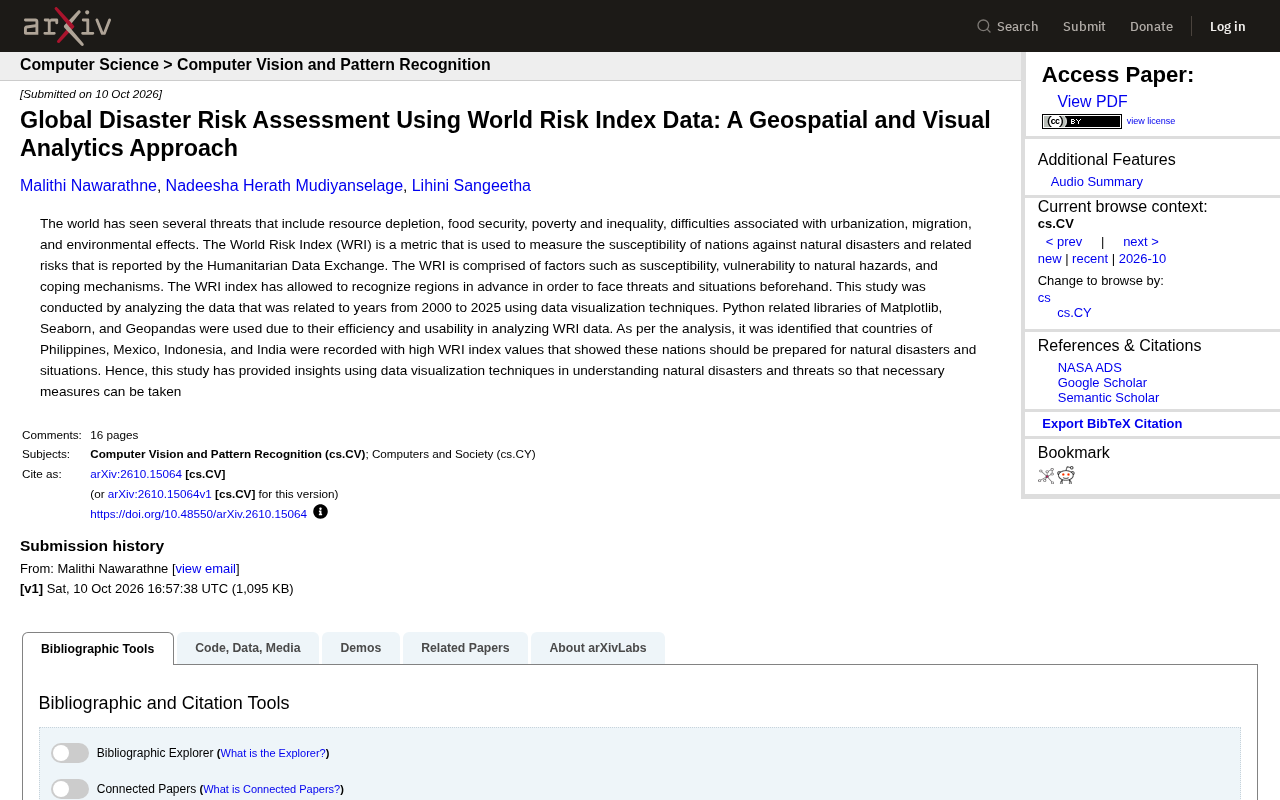1280x800 pixels.
Task: Click Export BibTeX Citation
Action: (x=1112, y=424)
